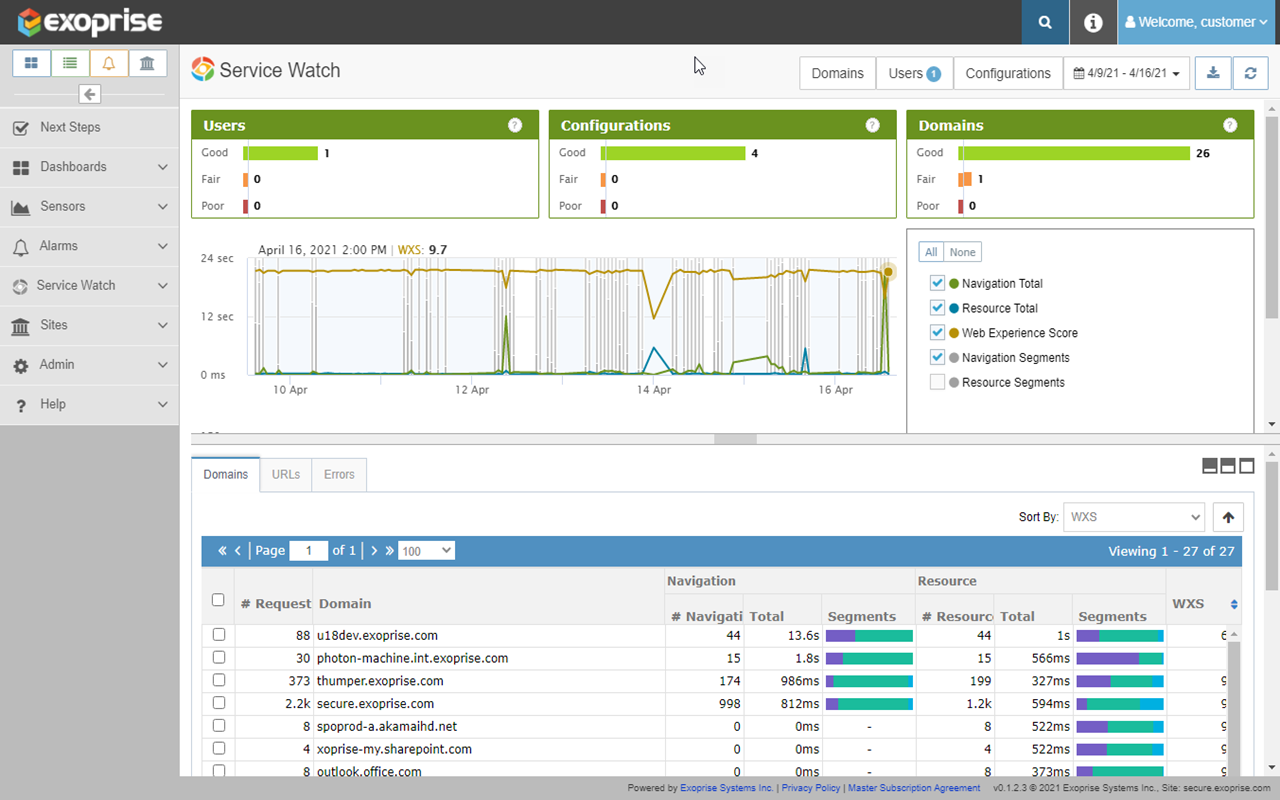Click the Configurations button
Image resolution: width=1280 pixels, height=800 pixels.
tap(1007, 73)
